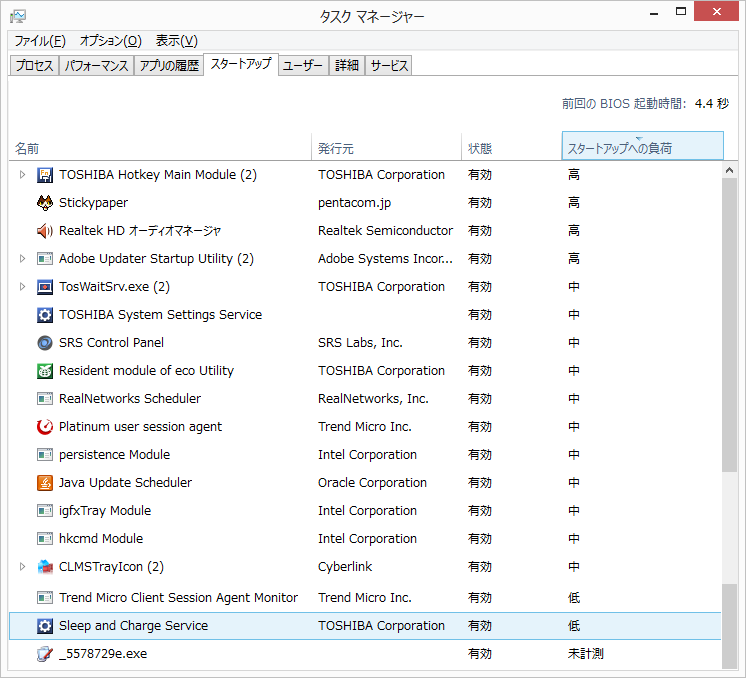Expand the TOSHIBA Hotkey Main Module group
The height and width of the screenshot is (680, 750).
(x=23, y=175)
